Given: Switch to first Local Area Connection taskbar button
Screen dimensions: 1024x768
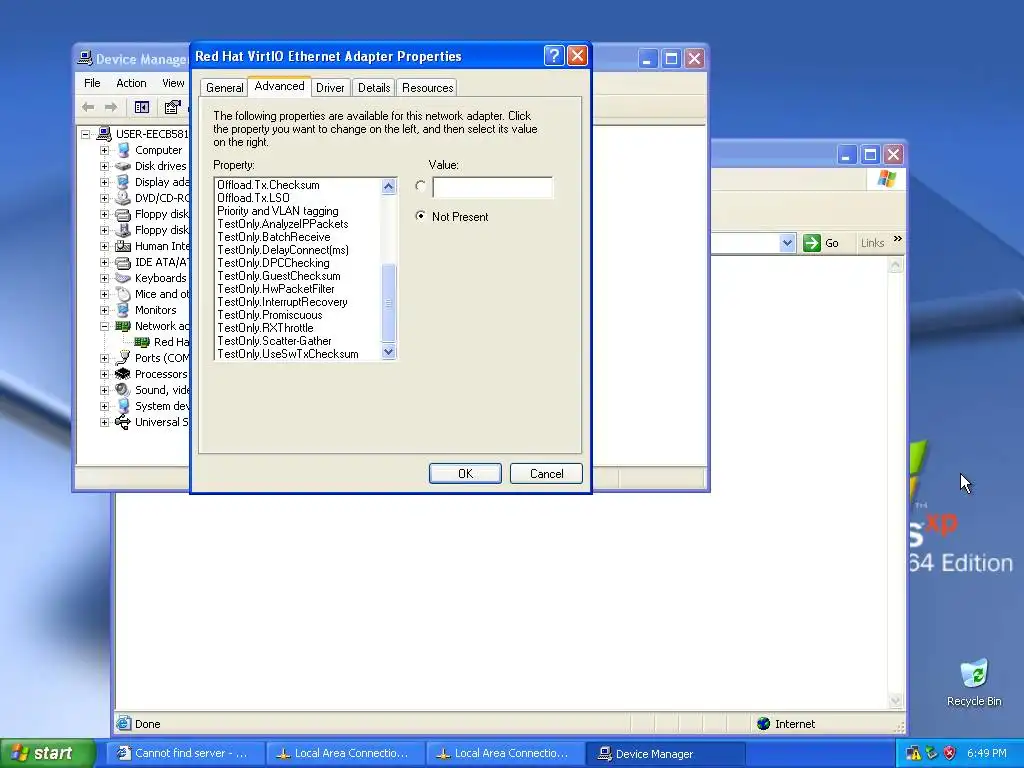Looking at the screenshot, I should [345, 754].
